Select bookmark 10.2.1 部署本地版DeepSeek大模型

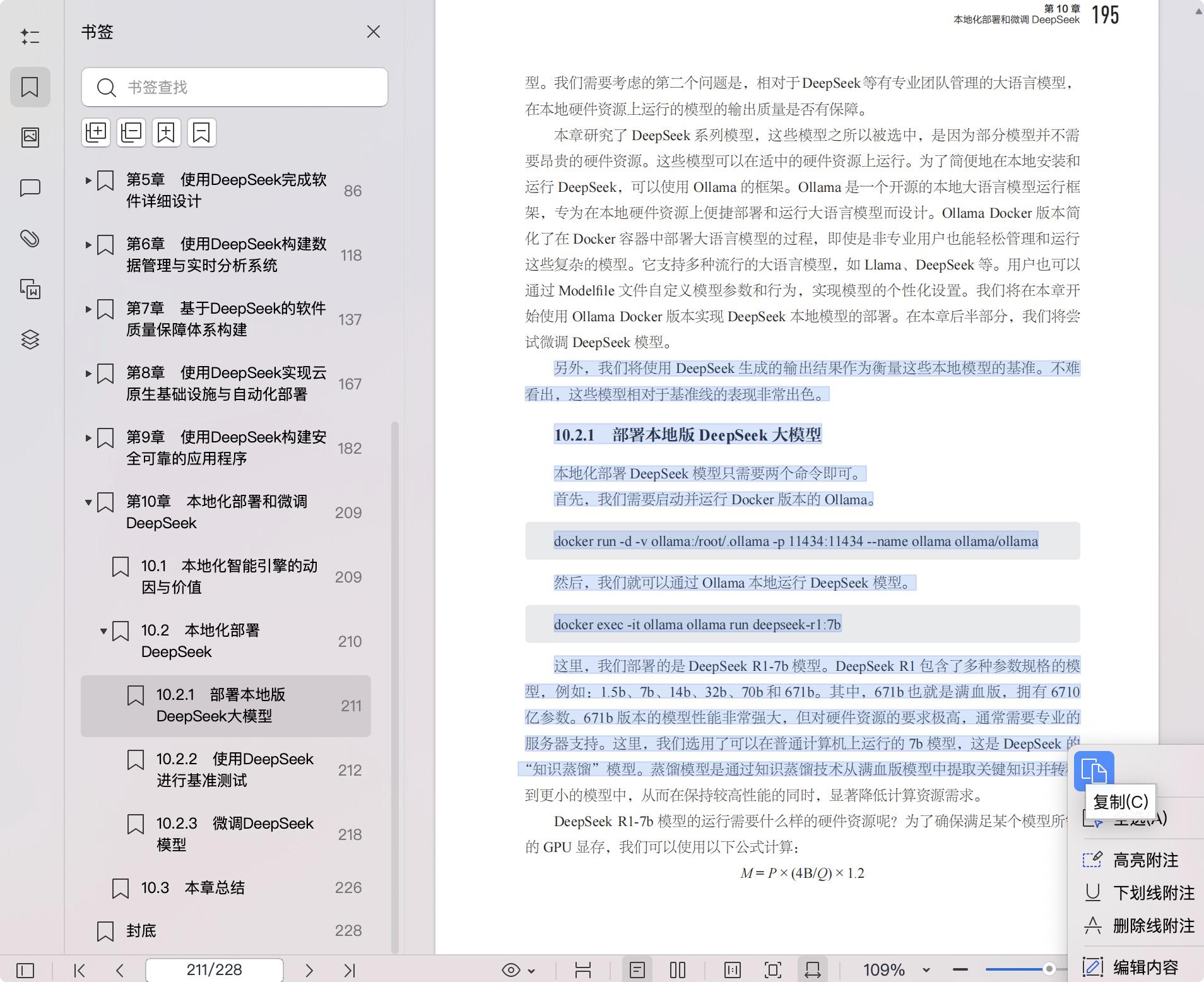tap(226, 706)
